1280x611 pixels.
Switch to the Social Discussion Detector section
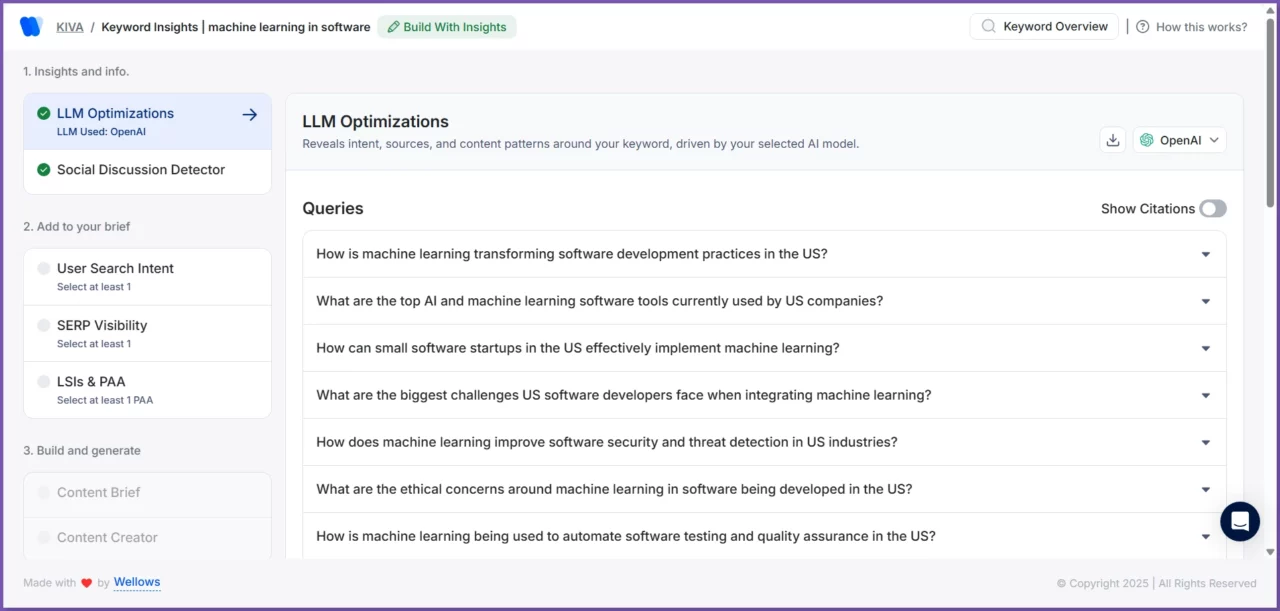[x=140, y=169]
